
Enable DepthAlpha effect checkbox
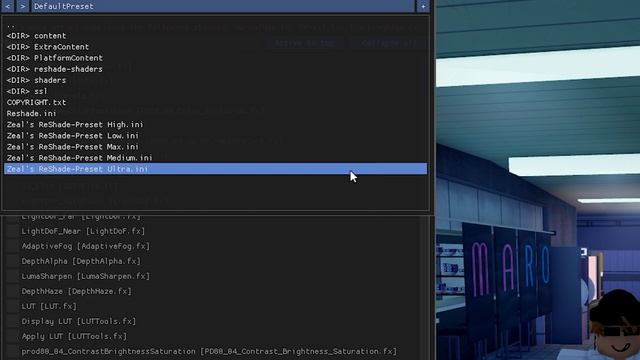point(12,261)
